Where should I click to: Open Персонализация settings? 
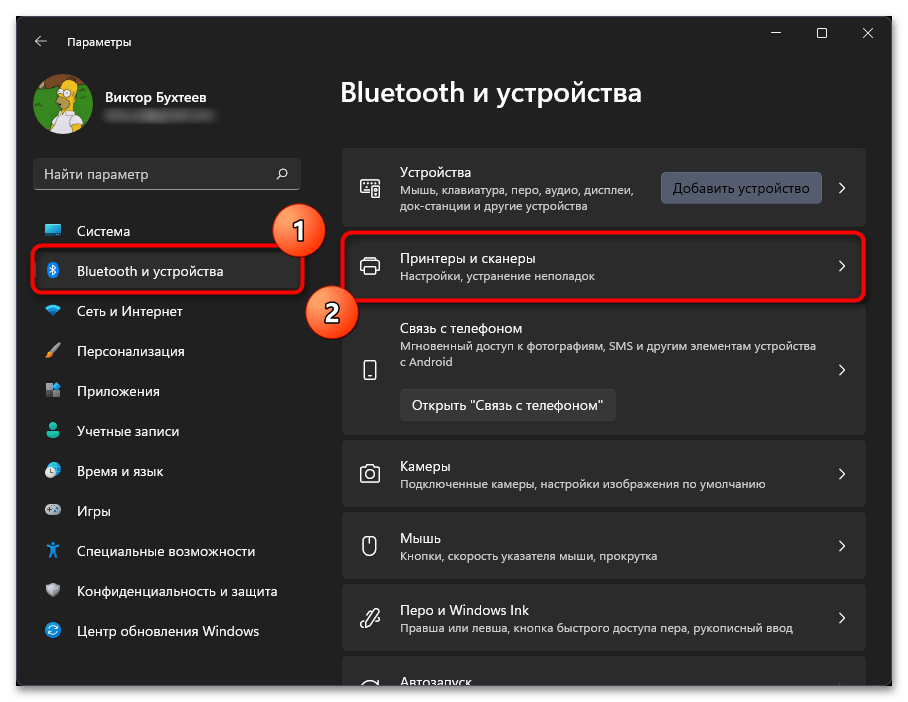[x=167, y=350]
